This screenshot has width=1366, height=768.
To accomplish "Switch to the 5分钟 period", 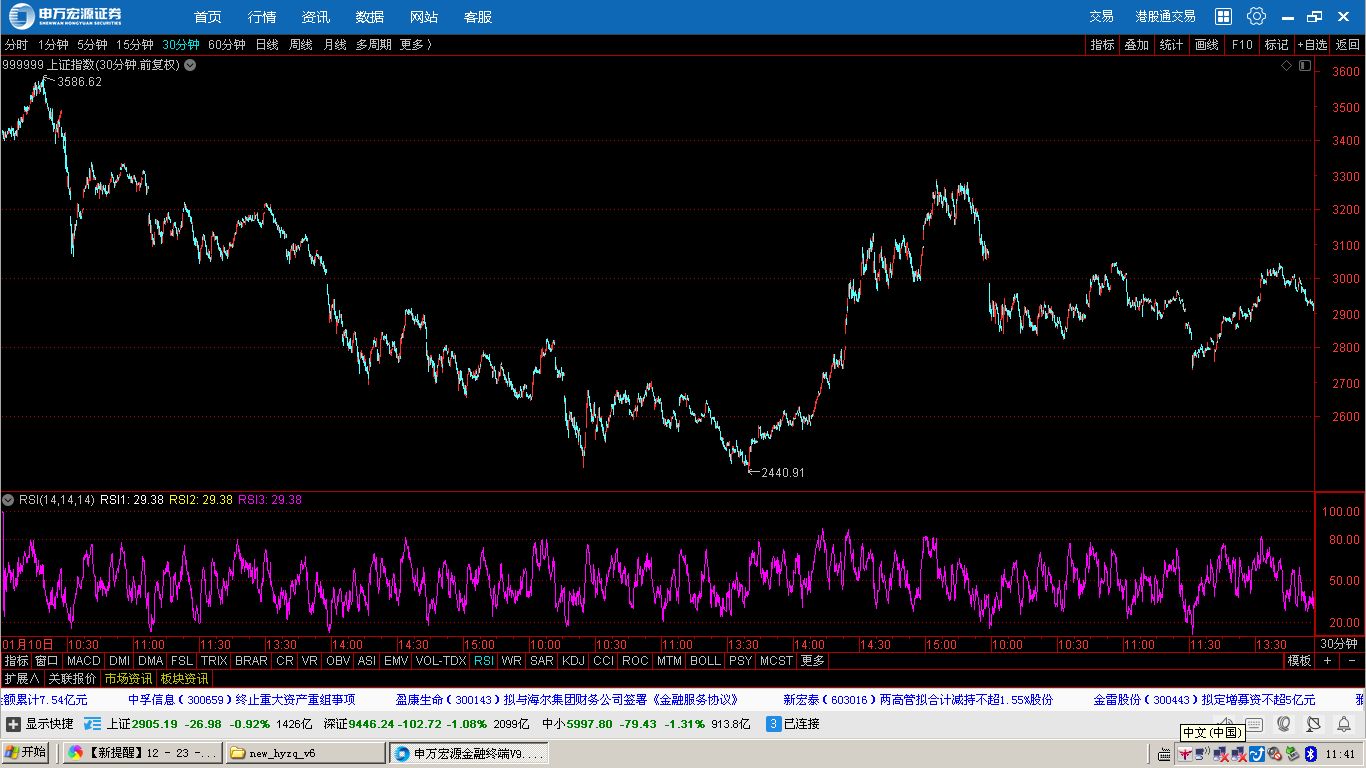I will tap(92, 45).
